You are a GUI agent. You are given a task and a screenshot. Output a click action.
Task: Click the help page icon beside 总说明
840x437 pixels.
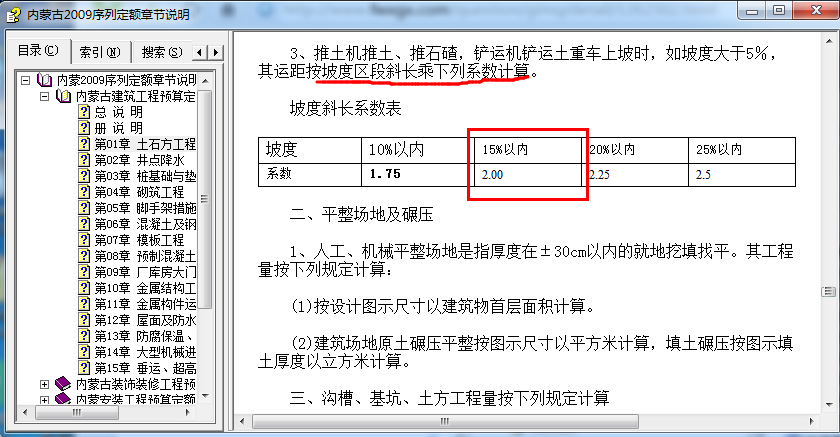click(x=84, y=112)
